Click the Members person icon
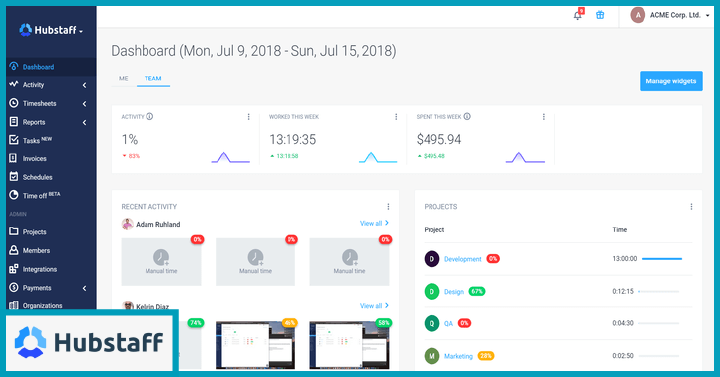 pyautogui.click(x=14, y=250)
